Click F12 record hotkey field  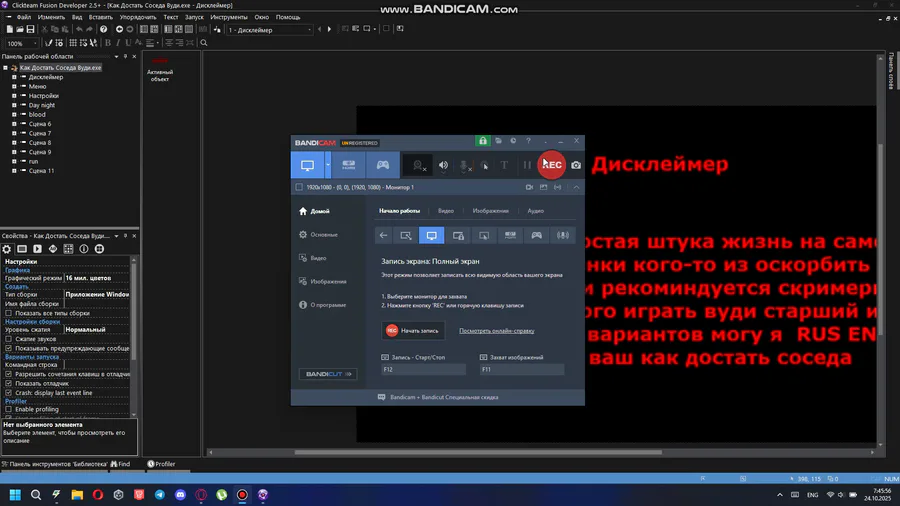(x=423, y=369)
